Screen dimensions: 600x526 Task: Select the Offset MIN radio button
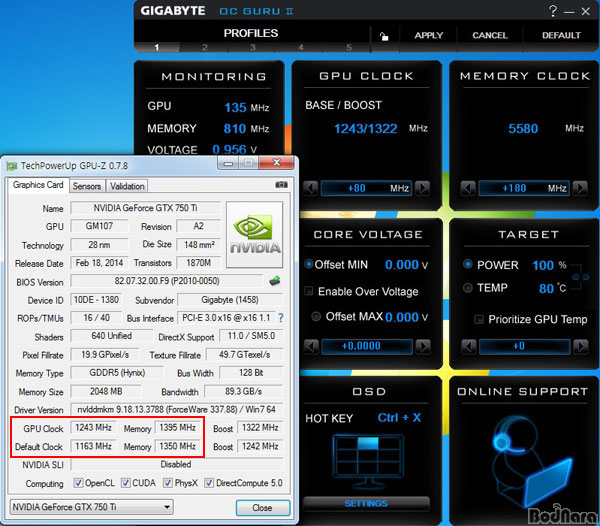tap(308, 264)
